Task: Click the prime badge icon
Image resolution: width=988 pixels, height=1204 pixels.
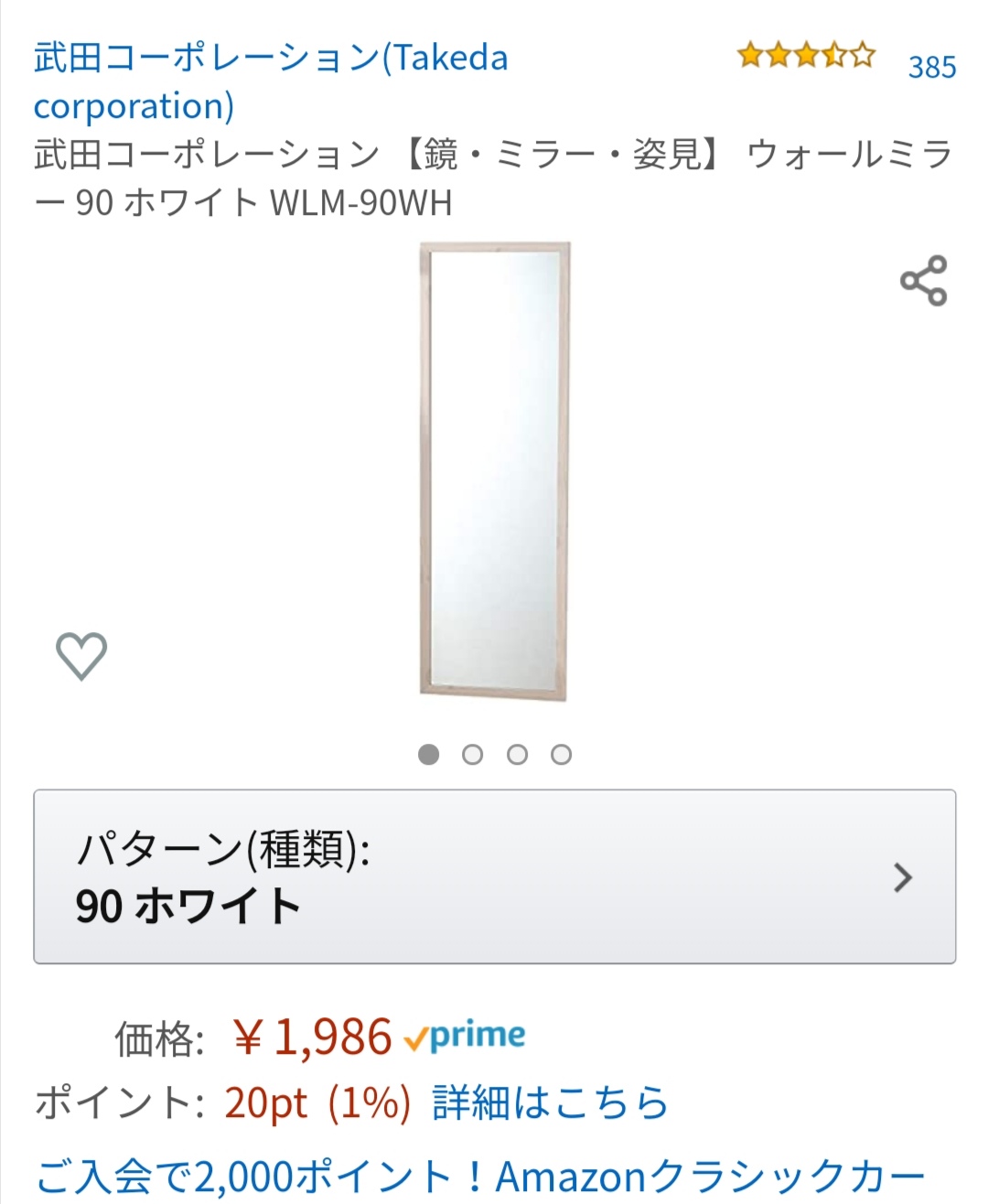Action: pyautogui.click(x=465, y=1037)
